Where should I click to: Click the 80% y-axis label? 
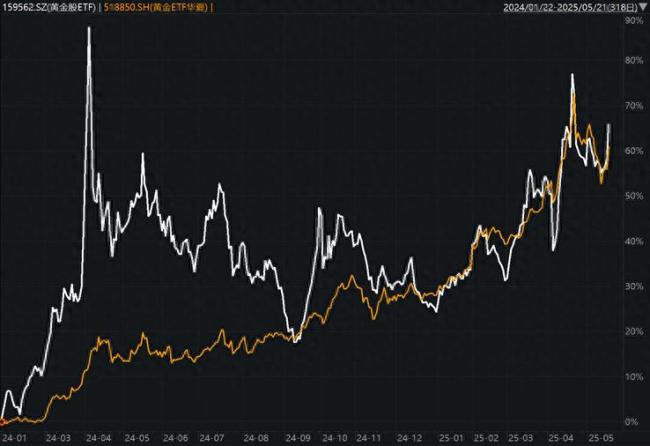(634, 61)
